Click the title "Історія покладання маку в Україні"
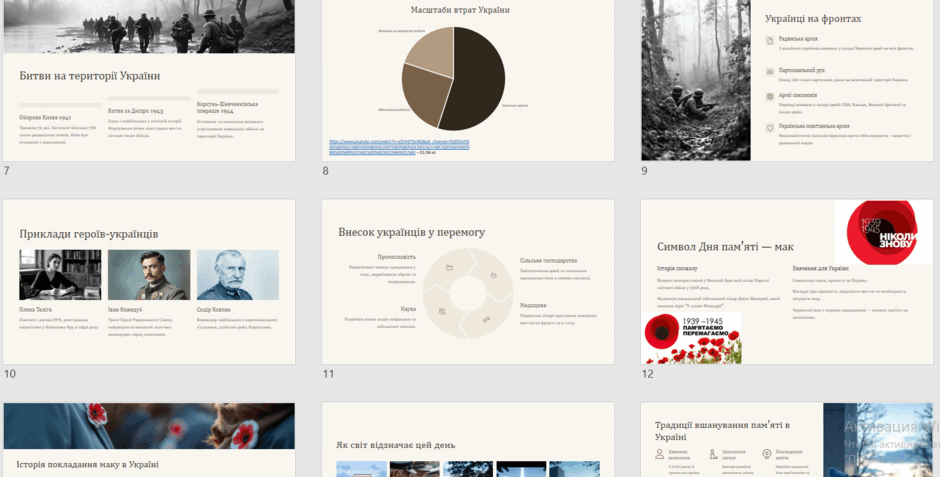This screenshot has width=940, height=477. (88, 464)
